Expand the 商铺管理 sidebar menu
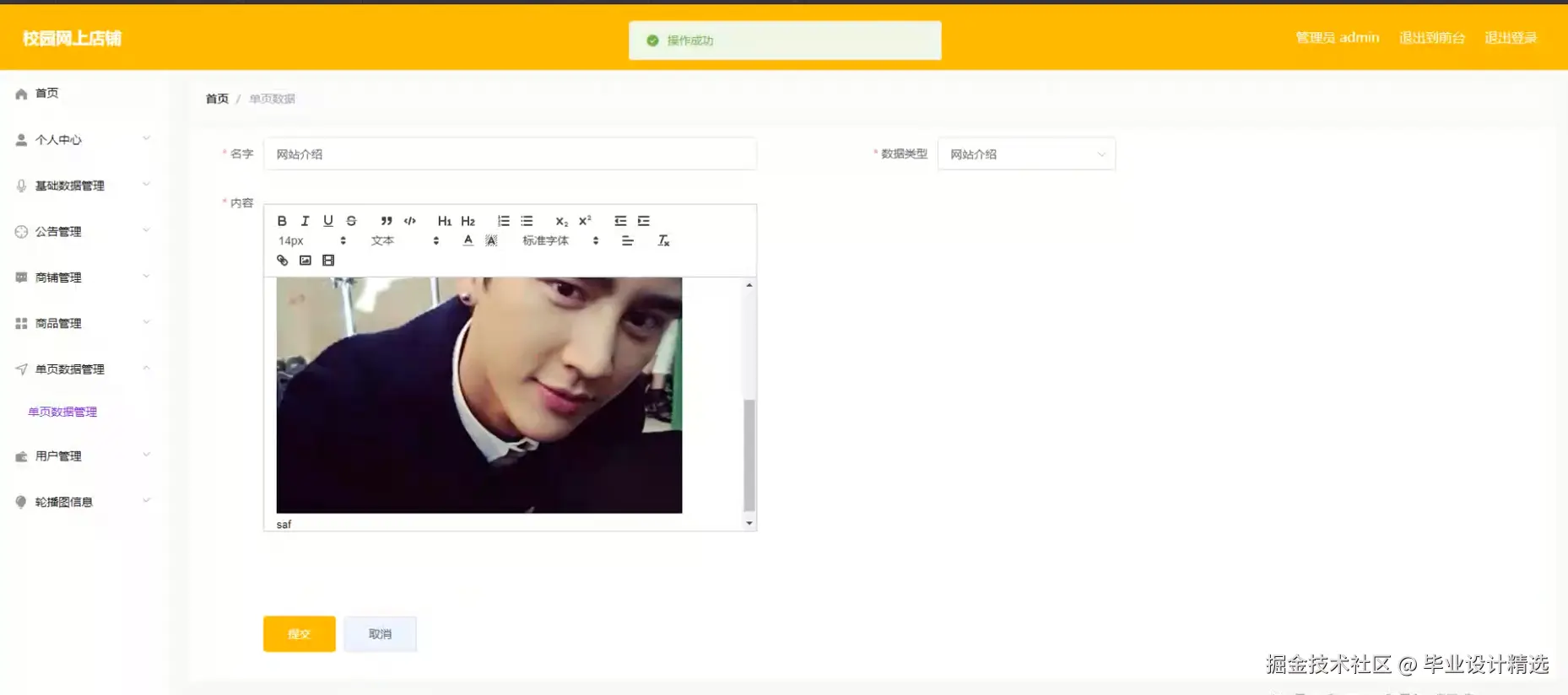 pyautogui.click(x=83, y=277)
